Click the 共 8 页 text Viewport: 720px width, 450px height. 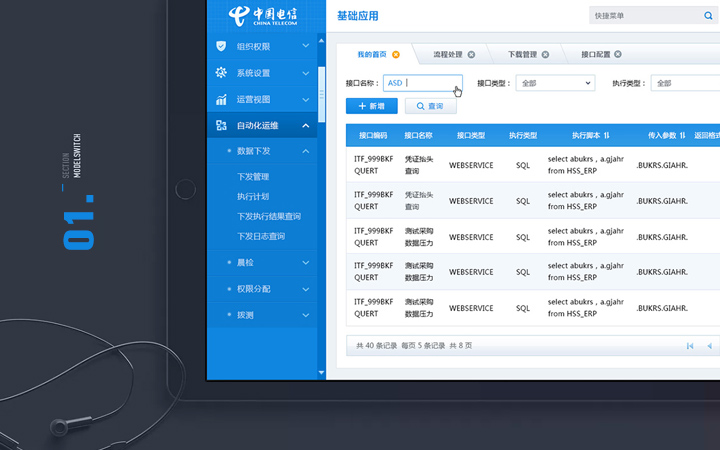[461, 346]
